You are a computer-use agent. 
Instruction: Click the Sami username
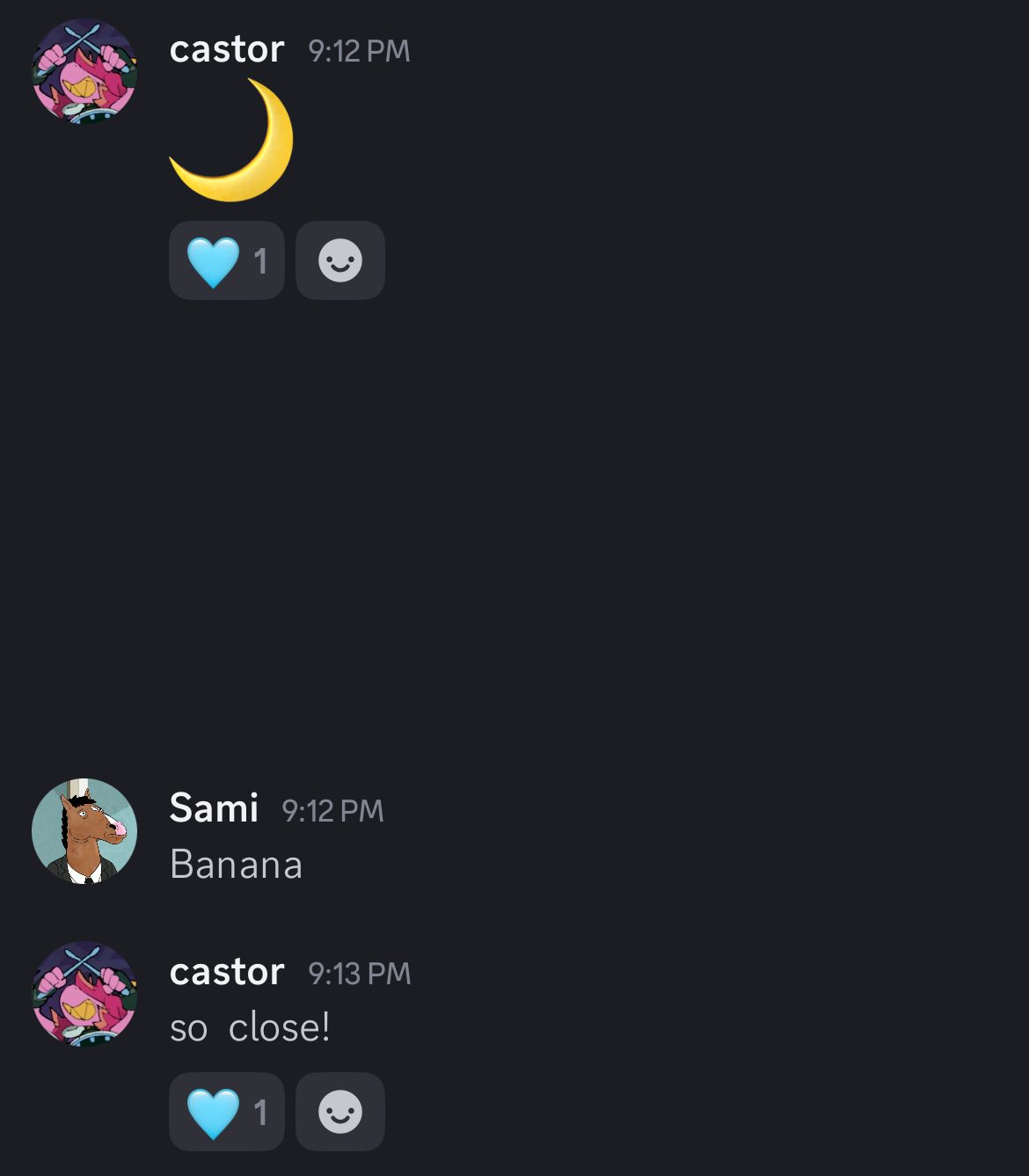[x=214, y=808]
